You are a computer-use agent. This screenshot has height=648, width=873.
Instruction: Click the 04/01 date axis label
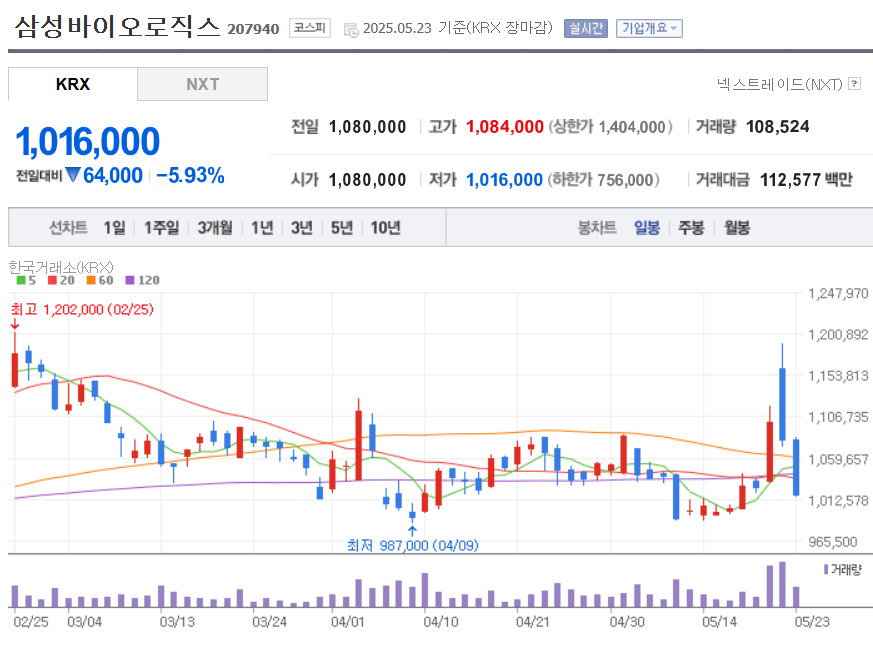pyautogui.click(x=347, y=622)
